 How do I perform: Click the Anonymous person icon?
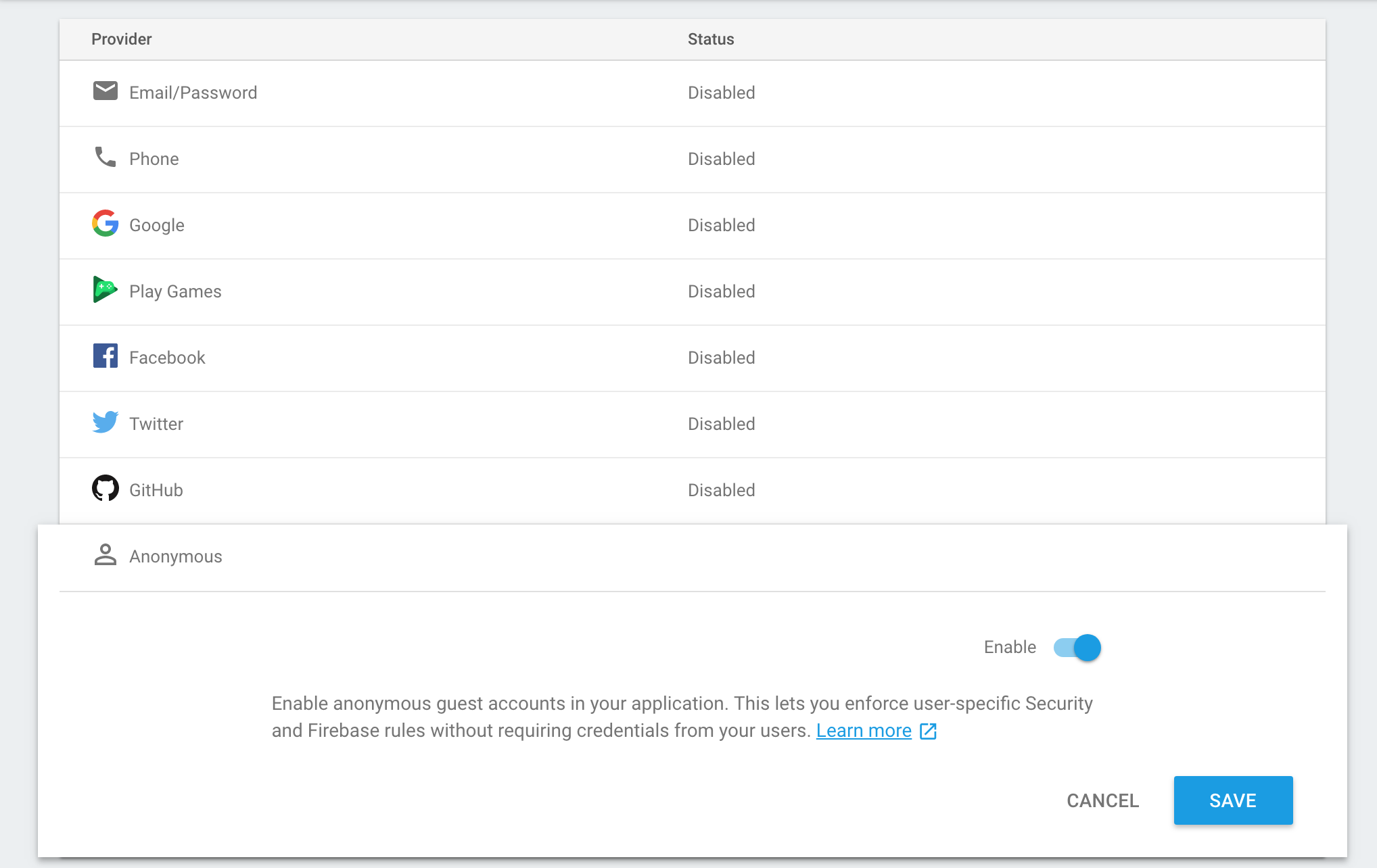point(105,555)
